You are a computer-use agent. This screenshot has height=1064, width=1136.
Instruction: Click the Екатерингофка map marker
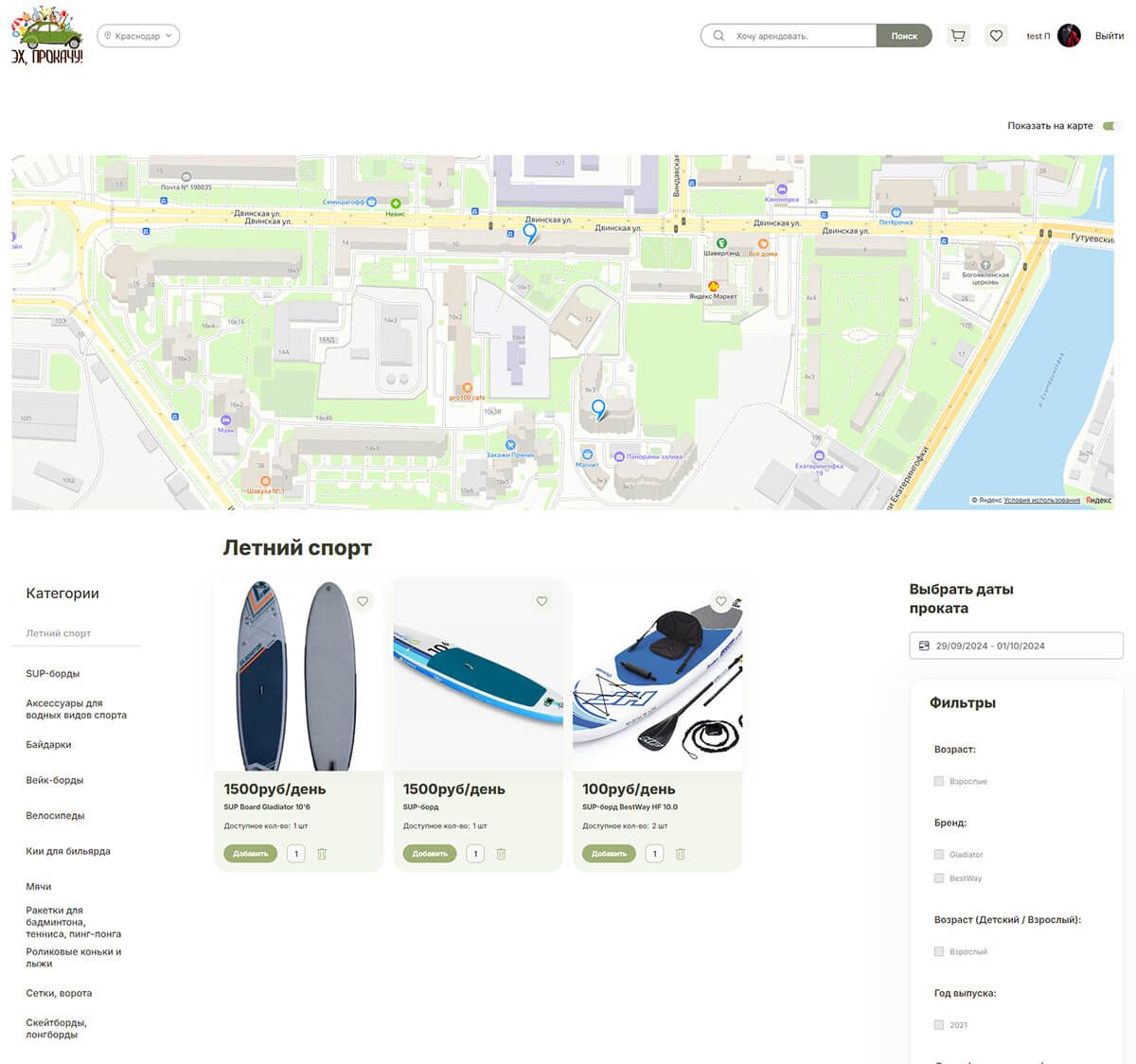pos(820,455)
